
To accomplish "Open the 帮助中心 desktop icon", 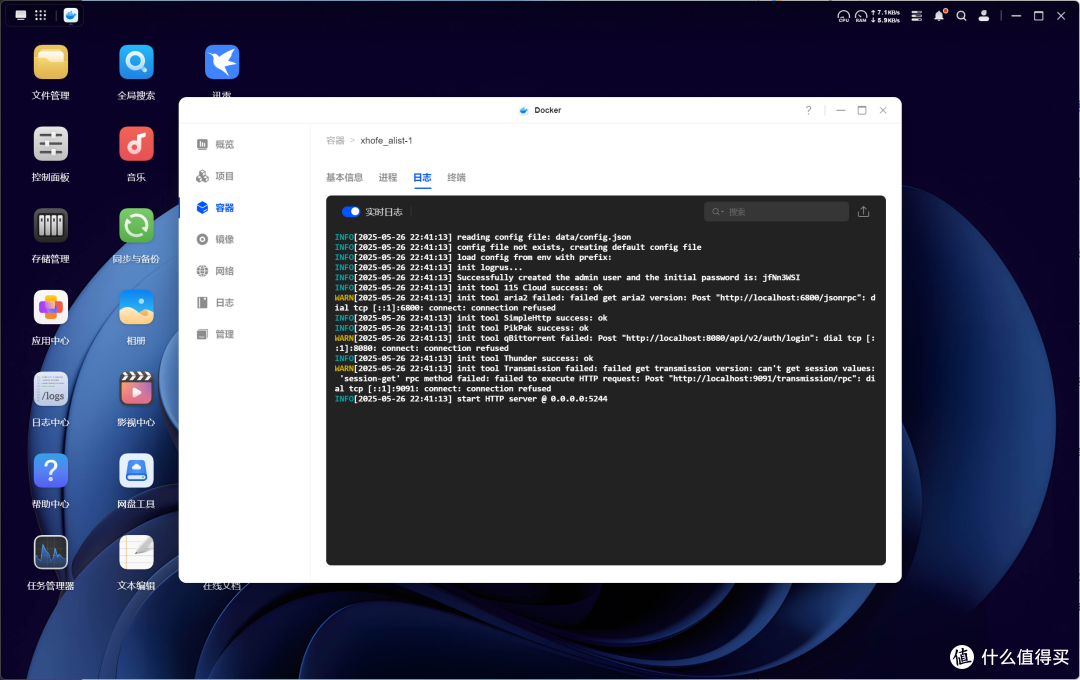I will [x=50, y=471].
